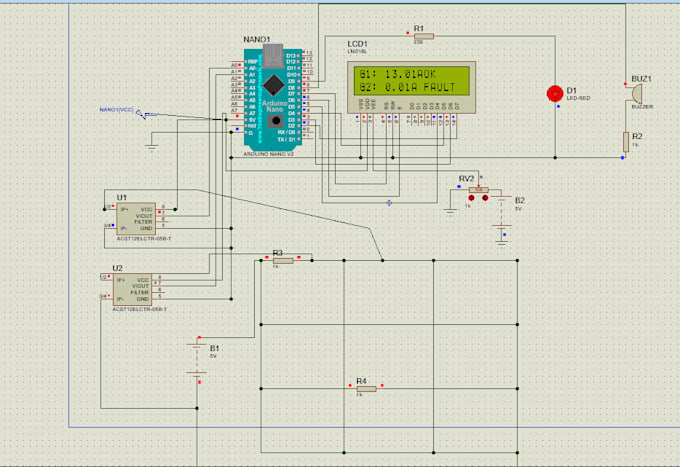The image size is (680, 467).
Task: Click the reset button on the Arduino Nano
Action: click(275, 121)
